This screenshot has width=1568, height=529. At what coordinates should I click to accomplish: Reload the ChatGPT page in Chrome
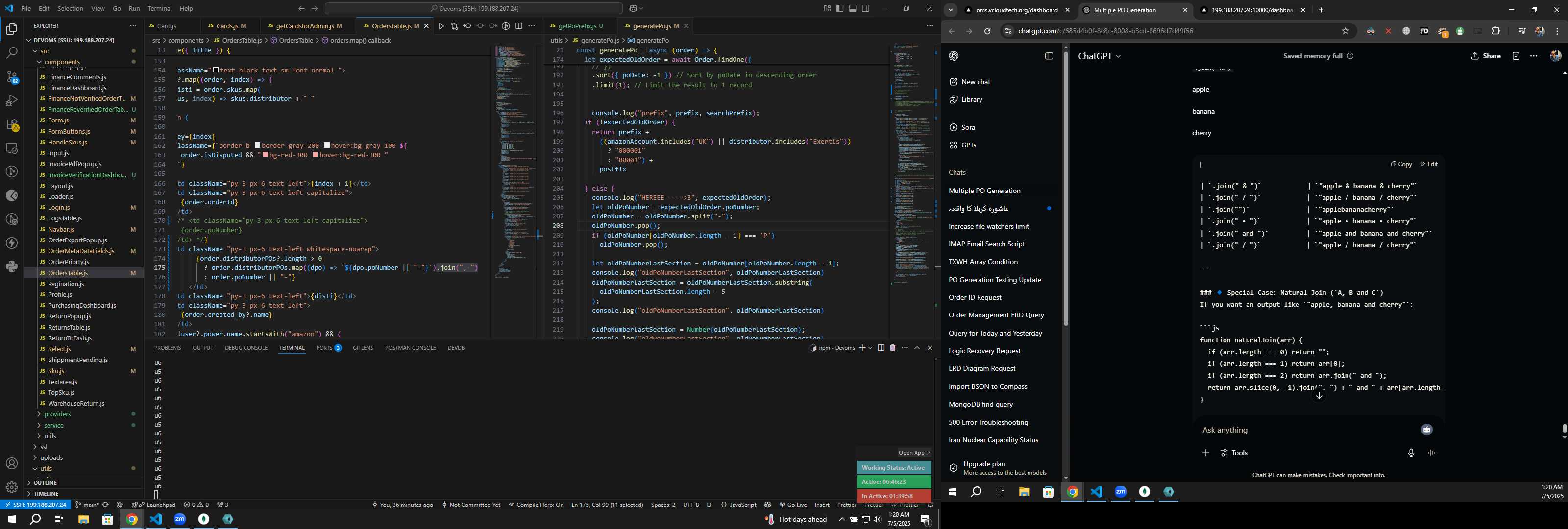tap(987, 31)
